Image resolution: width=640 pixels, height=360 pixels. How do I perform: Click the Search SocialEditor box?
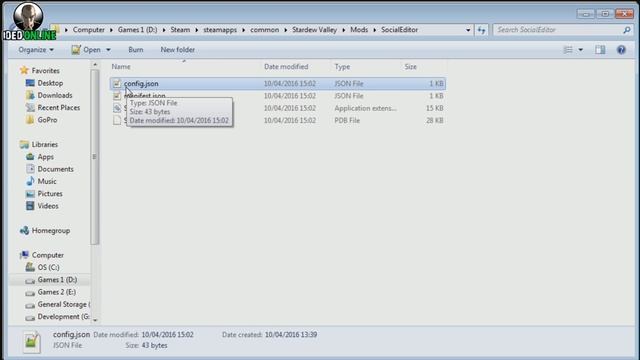click(x=562, y=30)
